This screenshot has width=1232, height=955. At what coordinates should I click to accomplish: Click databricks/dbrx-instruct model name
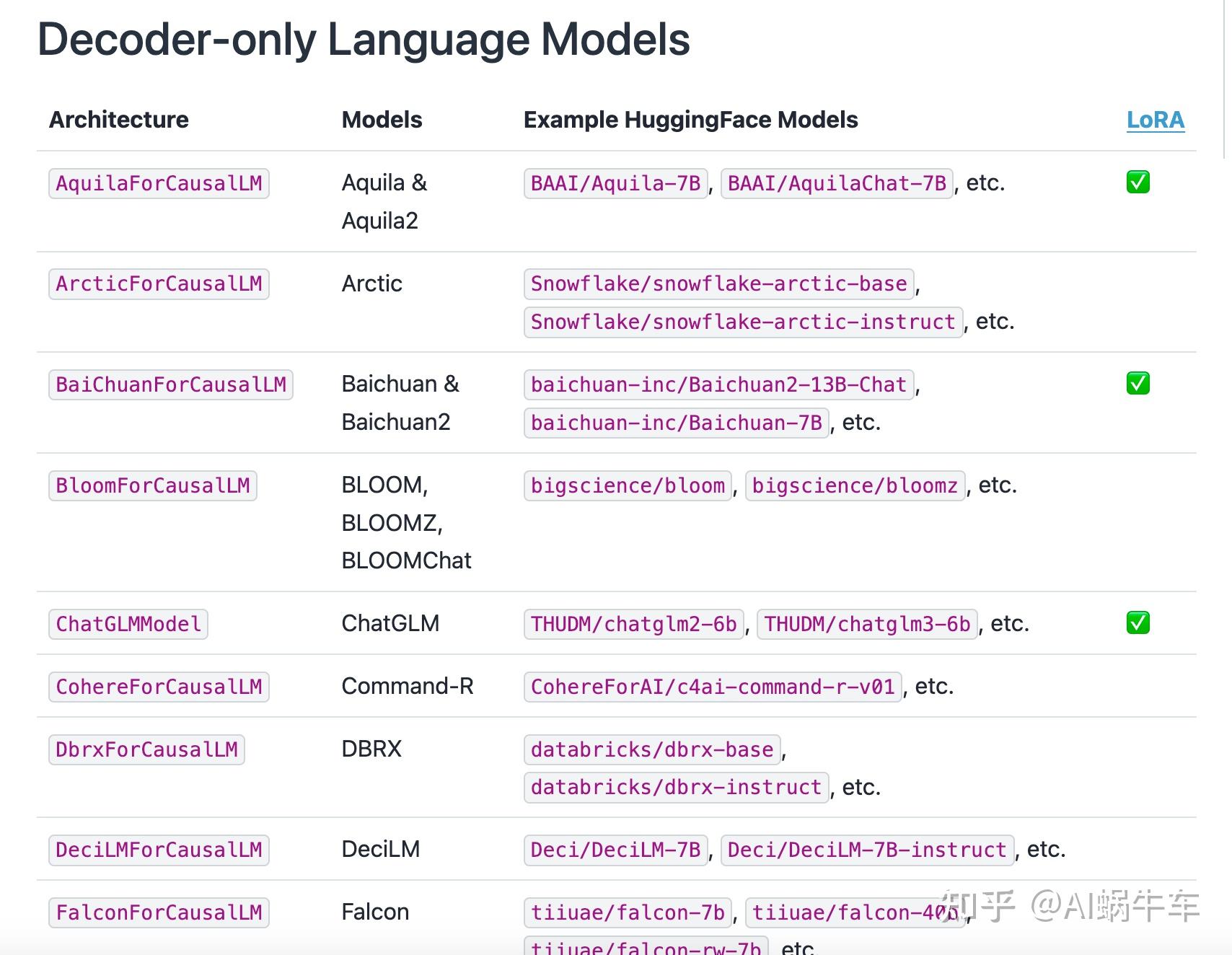point(676,787)
